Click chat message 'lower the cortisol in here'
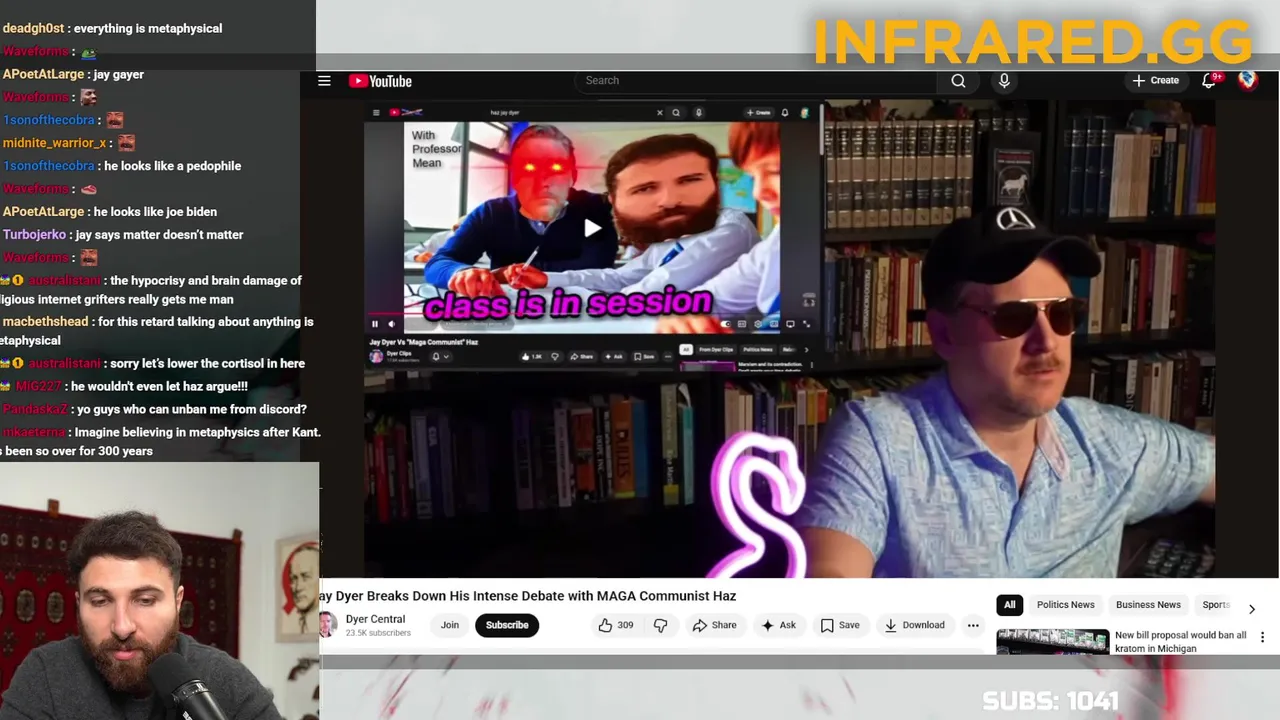The width and height of the screenshot is (1280, 720). pyautogui.click(x=208, y=364)
